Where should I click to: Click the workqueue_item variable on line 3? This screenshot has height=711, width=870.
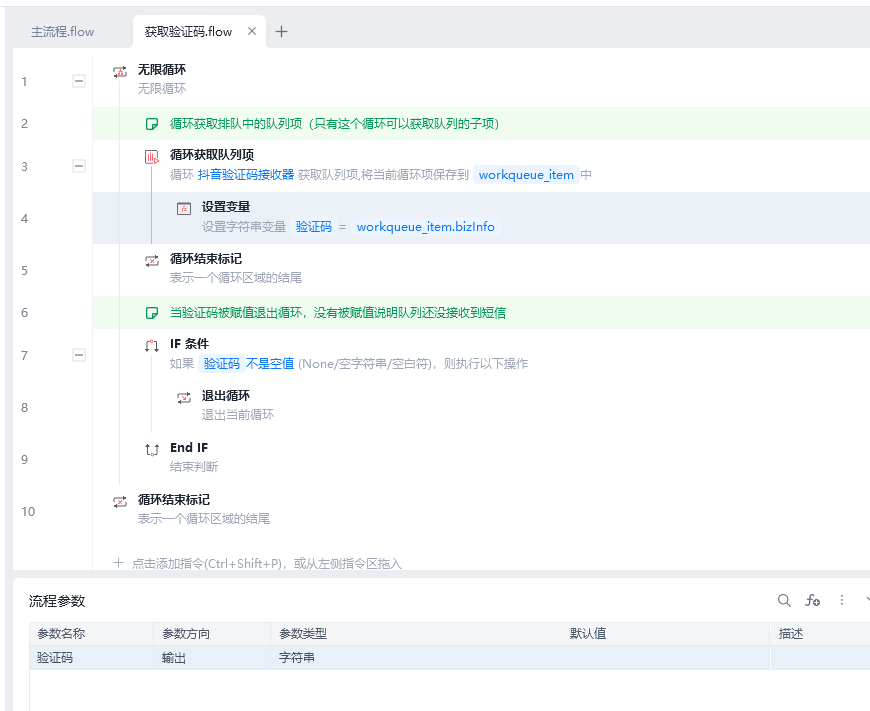click(x=526, y=175)
